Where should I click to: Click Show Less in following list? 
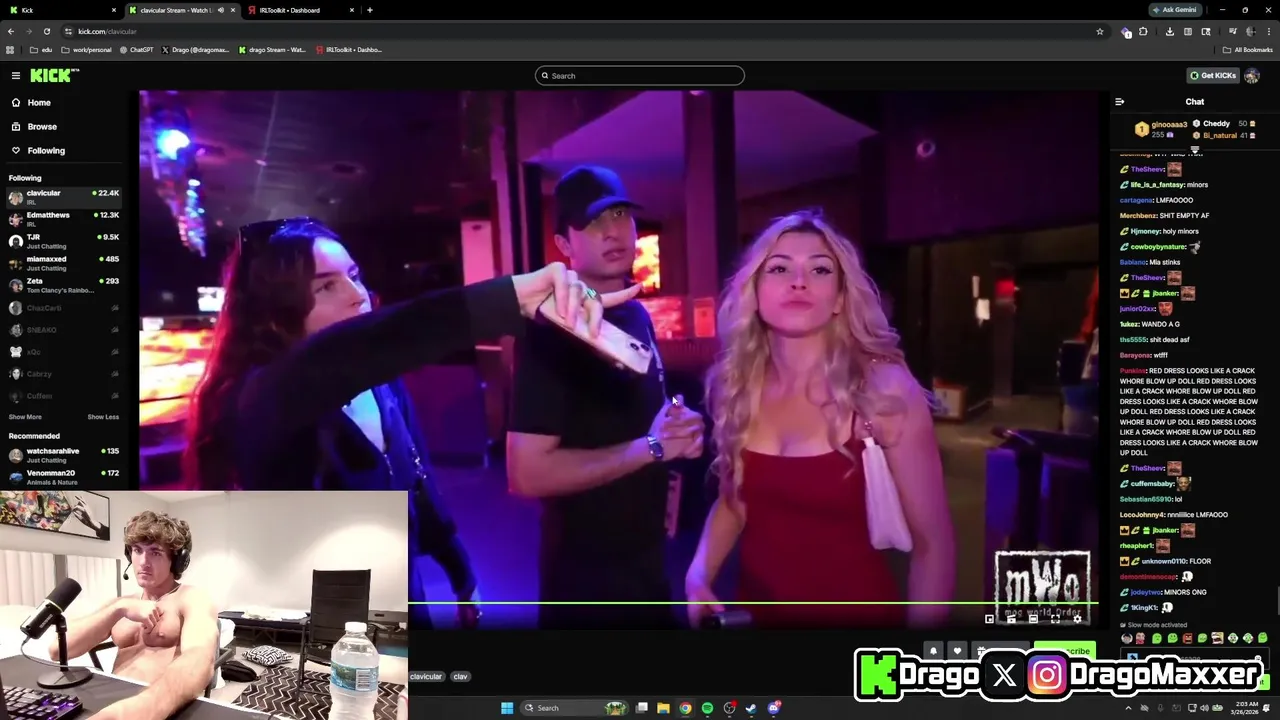point(103,417)
